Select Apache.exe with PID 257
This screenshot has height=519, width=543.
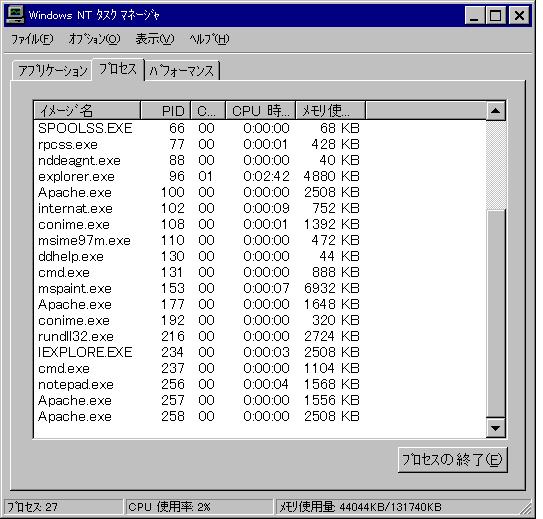260,400
